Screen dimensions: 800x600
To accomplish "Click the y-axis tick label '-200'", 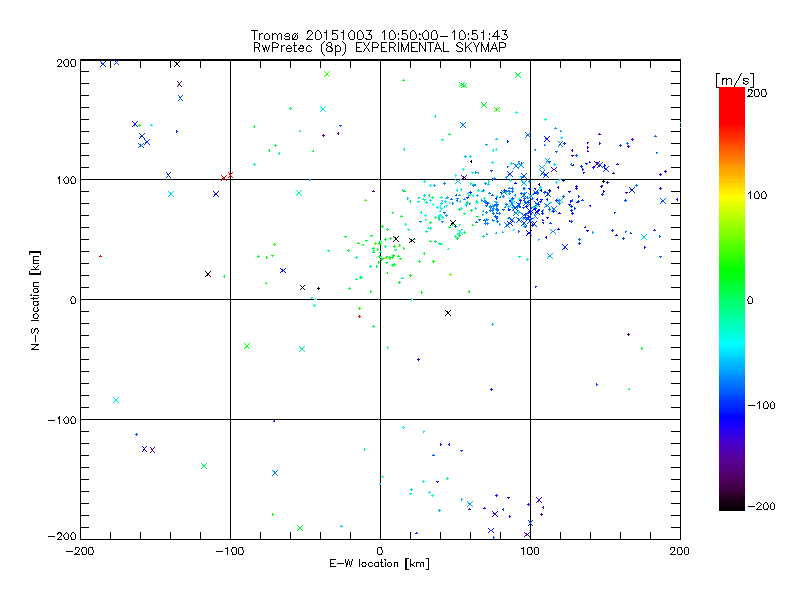I will 62,536.
